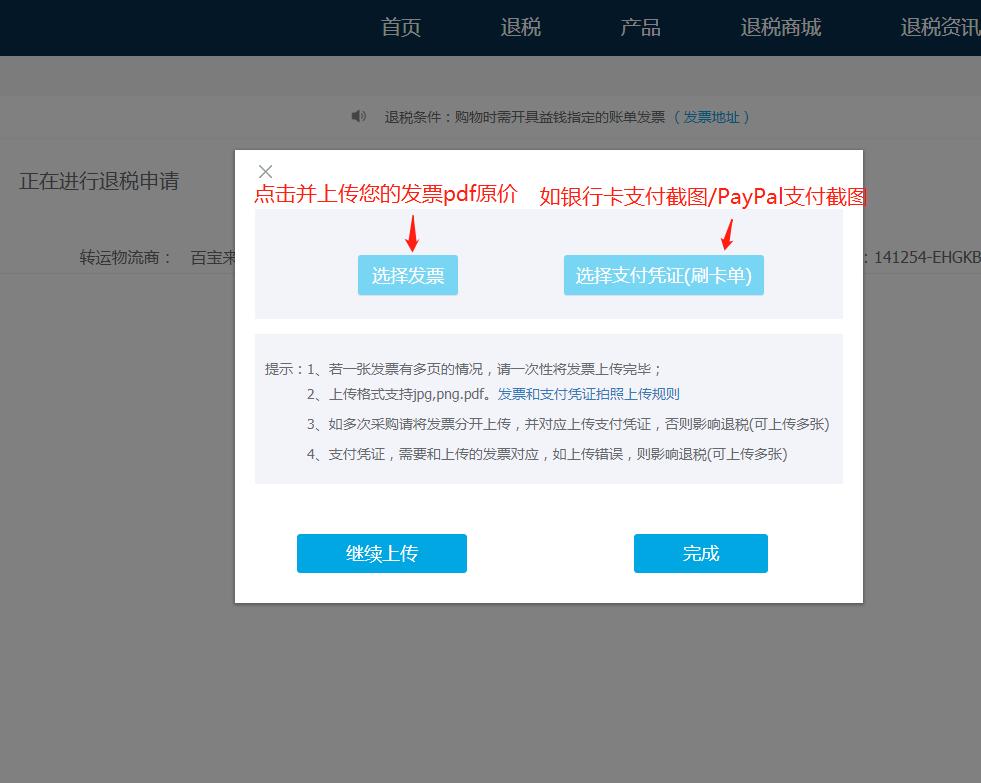
Task: Close the upload dialog with the X
Action: (265, 171)
